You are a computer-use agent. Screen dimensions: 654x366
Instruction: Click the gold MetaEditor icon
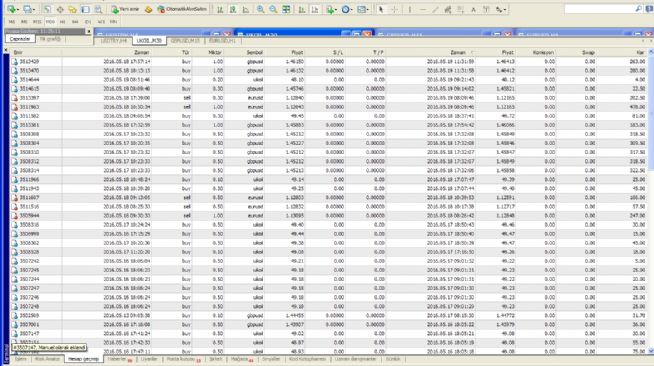point(148,9)
